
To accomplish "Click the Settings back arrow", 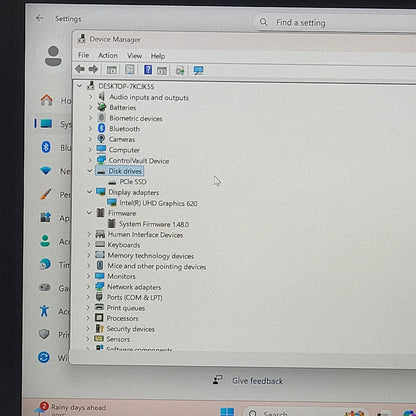I will tap(40, 18).
